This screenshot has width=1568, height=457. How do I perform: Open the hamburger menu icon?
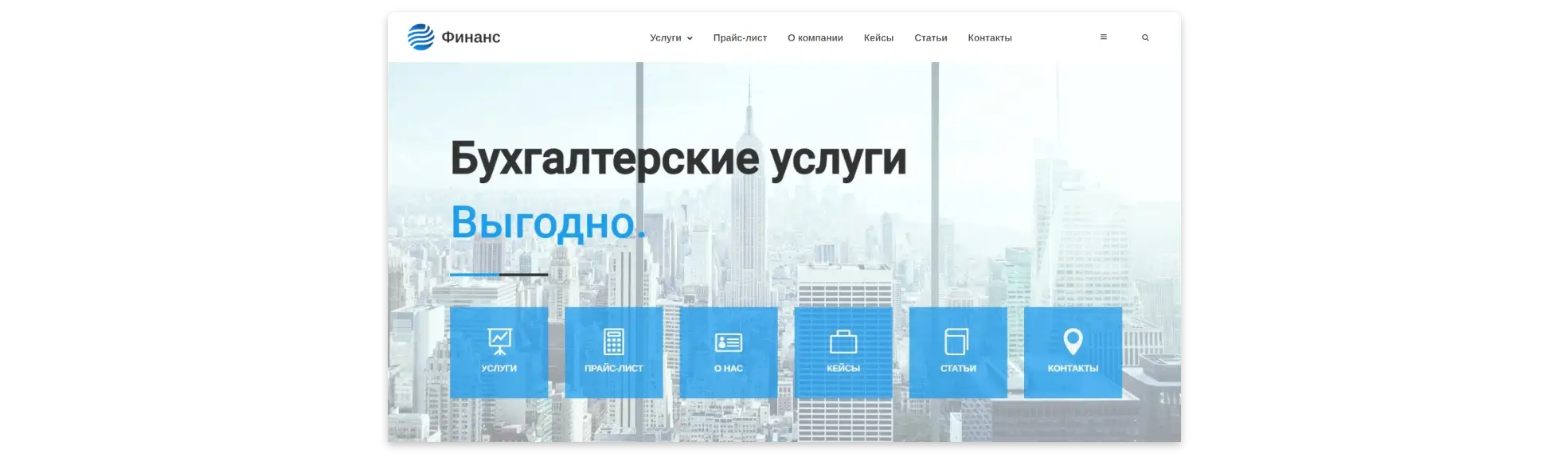[1103, 37]
